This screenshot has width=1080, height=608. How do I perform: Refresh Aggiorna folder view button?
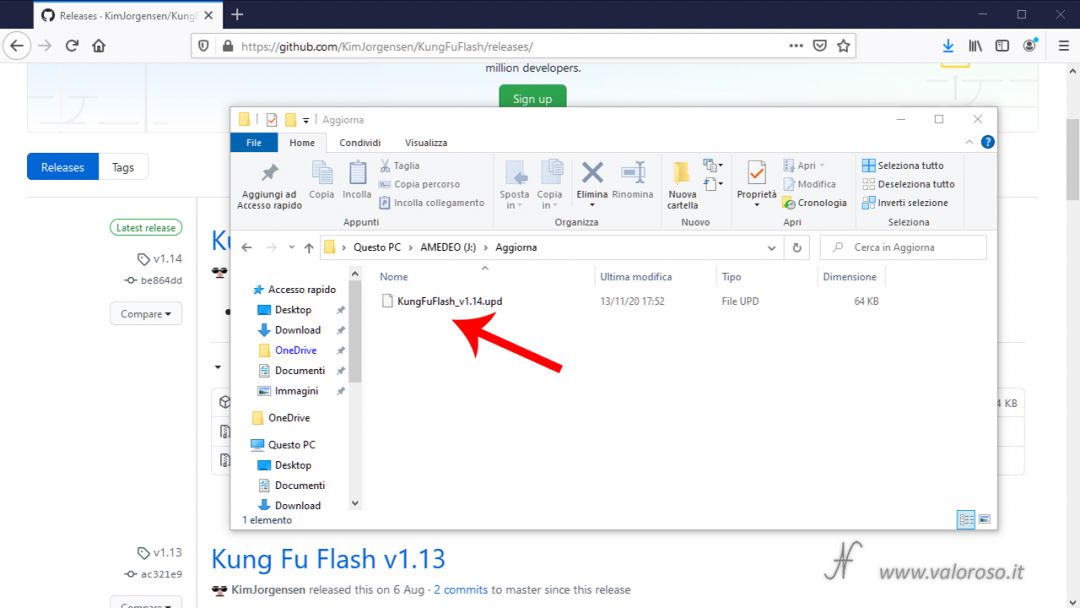click(797, 247)
